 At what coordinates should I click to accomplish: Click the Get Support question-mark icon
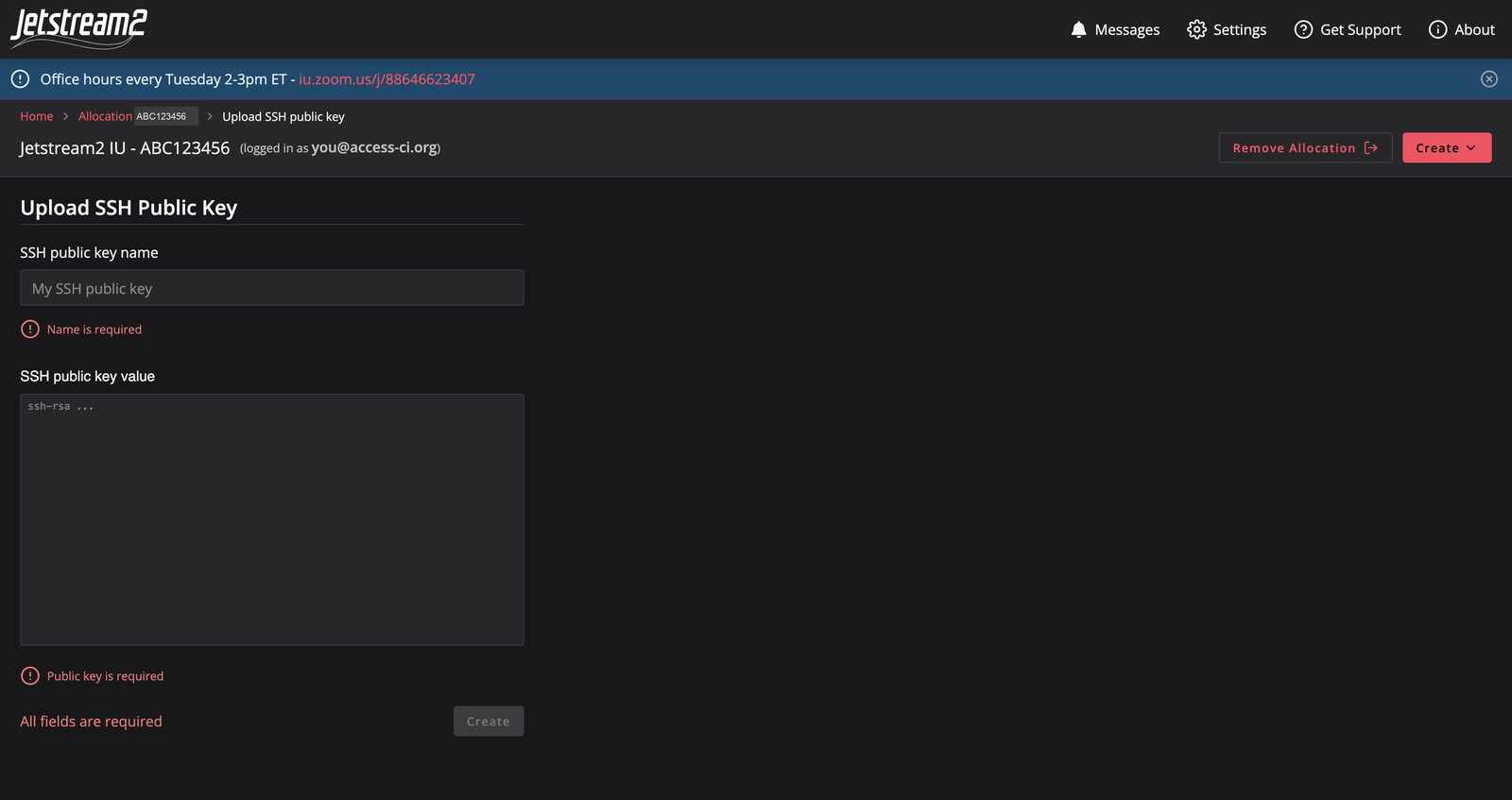[x=1303, y=29]
